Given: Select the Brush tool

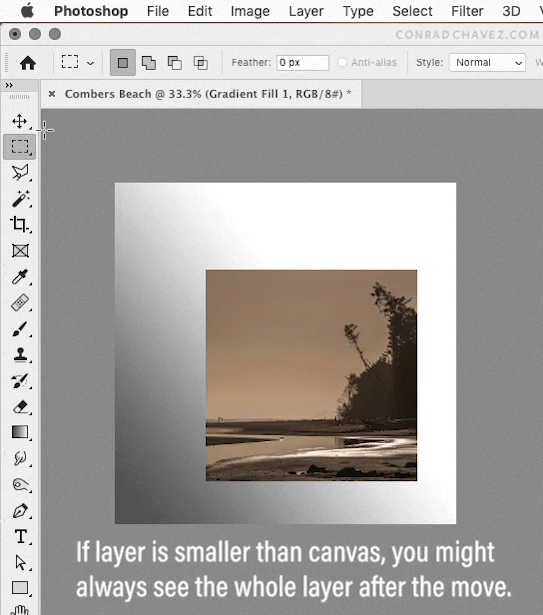Looking at the screenshot, I should pyautogui.click(x=20, y=329).
